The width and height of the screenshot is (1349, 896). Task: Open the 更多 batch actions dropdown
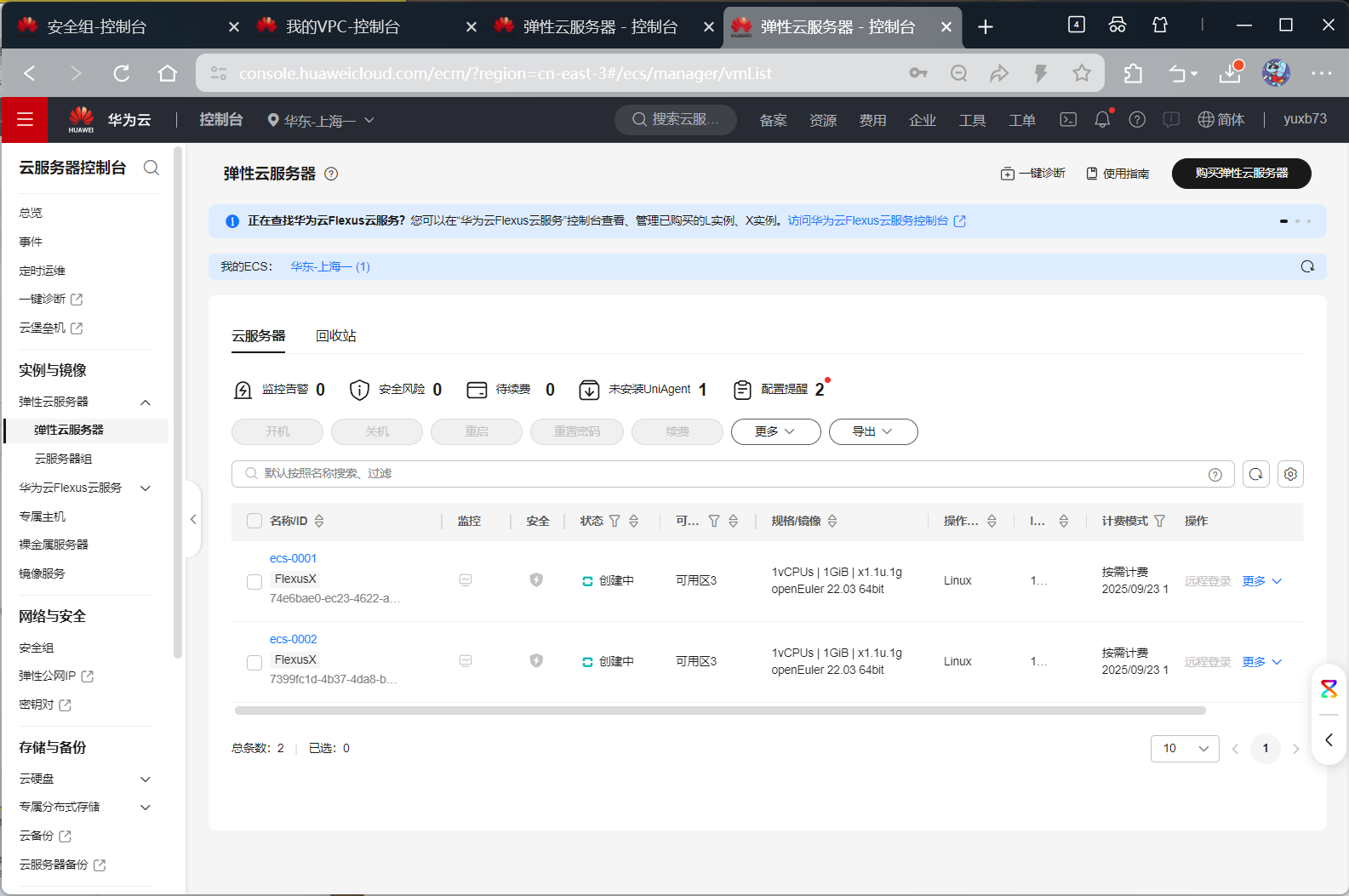776,431
